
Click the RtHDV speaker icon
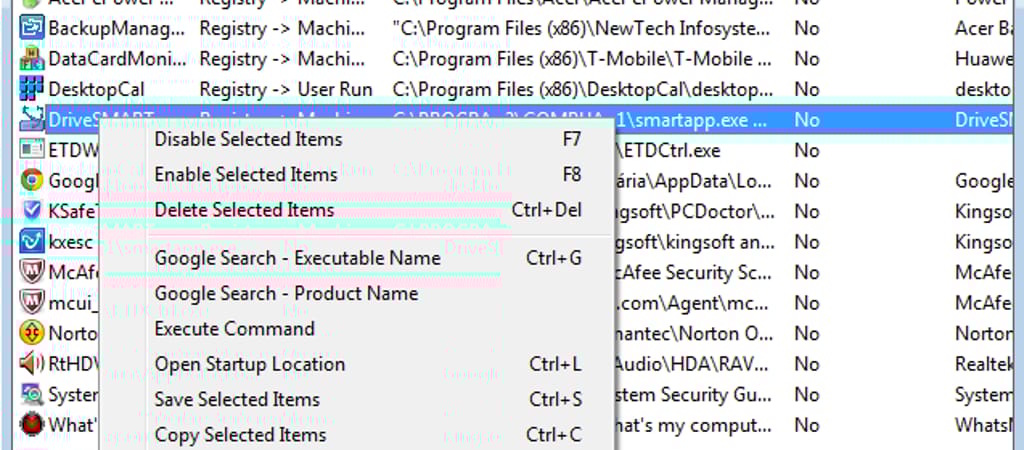tap(31, 364)
